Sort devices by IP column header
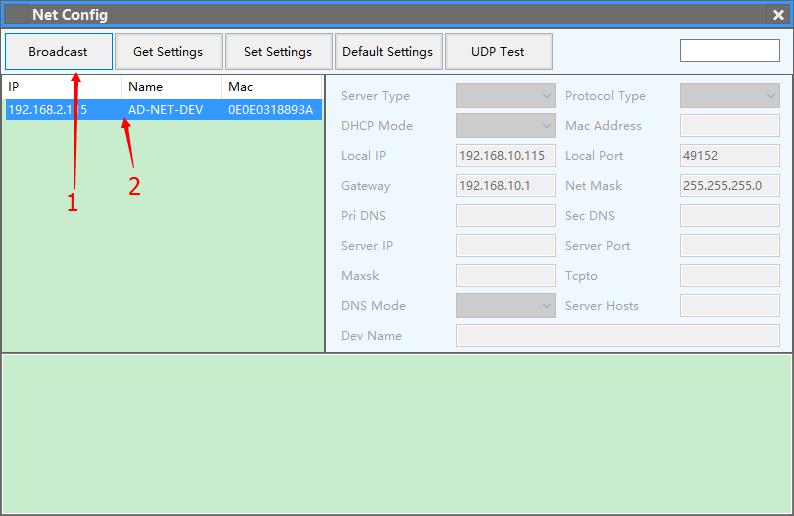Viewport: 794px width, 516px height. [62, 87]
